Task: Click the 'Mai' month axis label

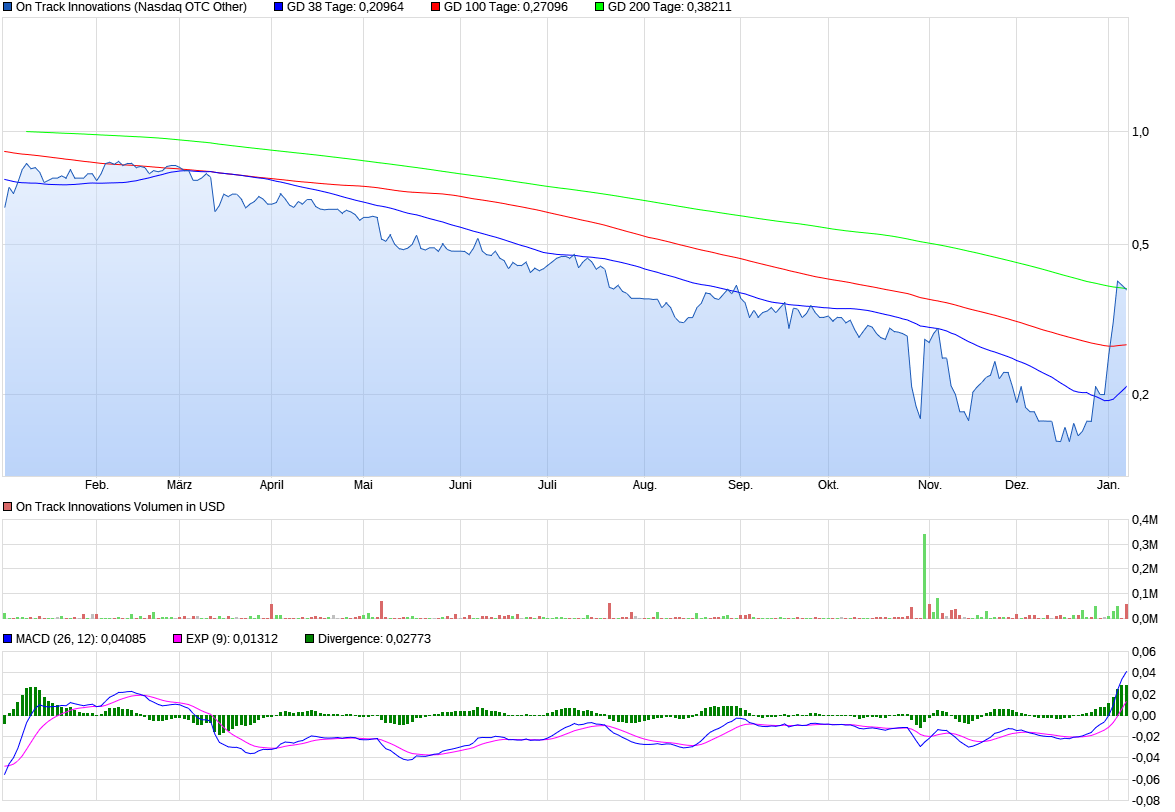Action: click(363, 485)
